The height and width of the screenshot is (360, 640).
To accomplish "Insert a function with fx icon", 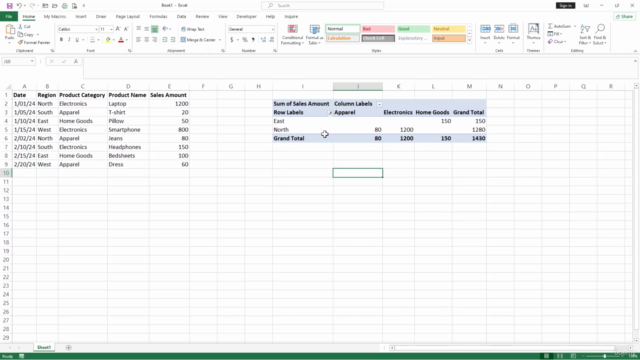I will 76,61.
